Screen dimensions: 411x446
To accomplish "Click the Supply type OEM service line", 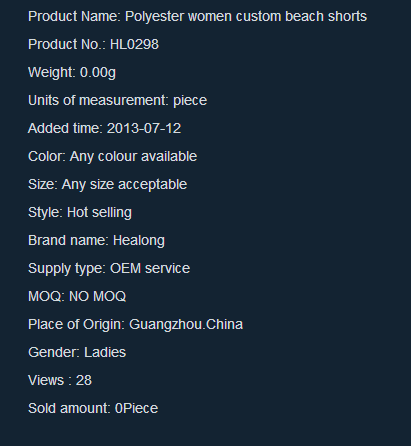I will [109, 269].
